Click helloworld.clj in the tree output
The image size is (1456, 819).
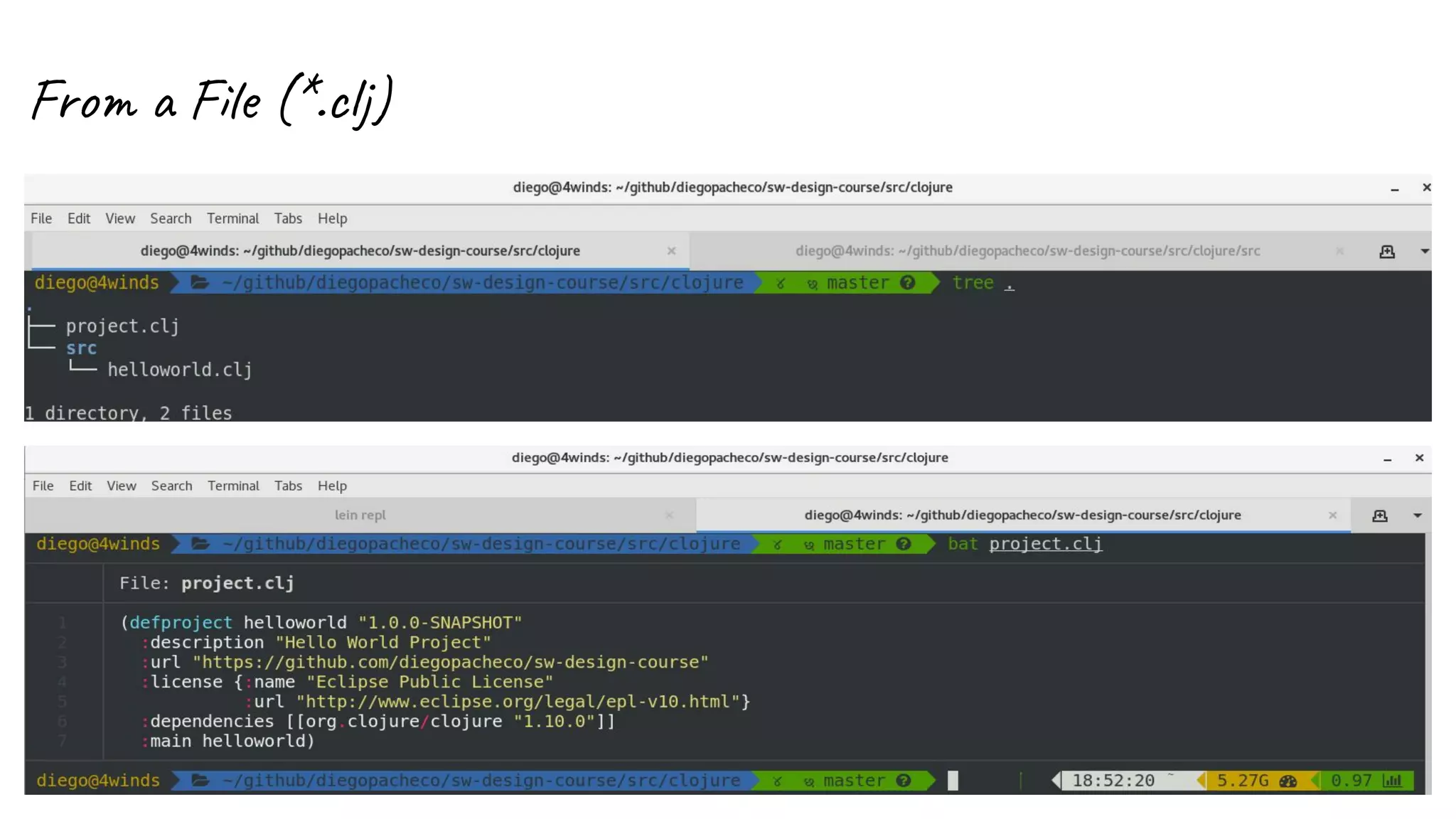[x=180, y=370]
